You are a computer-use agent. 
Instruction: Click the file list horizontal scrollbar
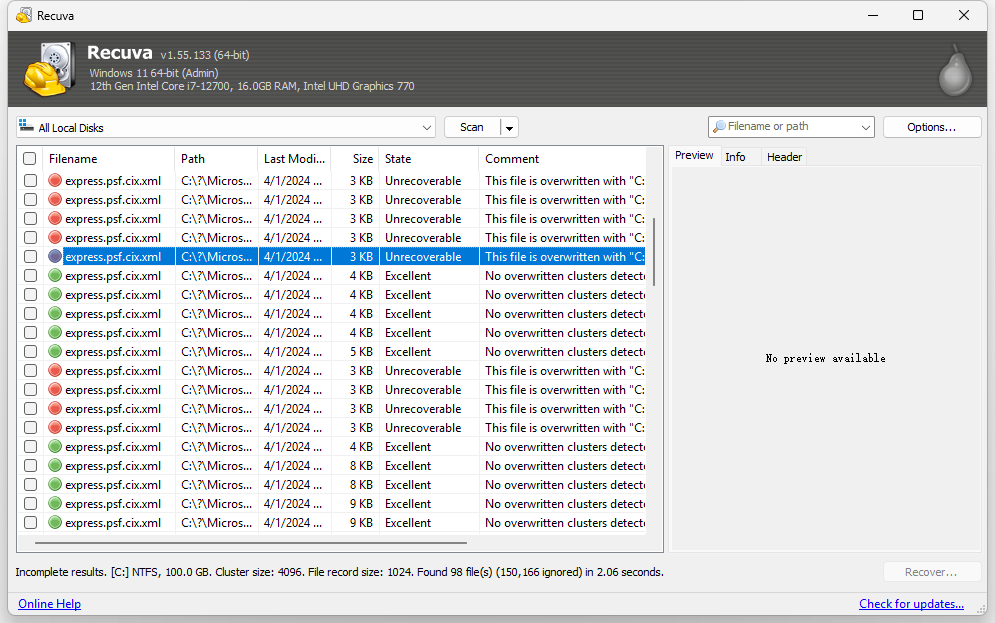tap(251, 543)
